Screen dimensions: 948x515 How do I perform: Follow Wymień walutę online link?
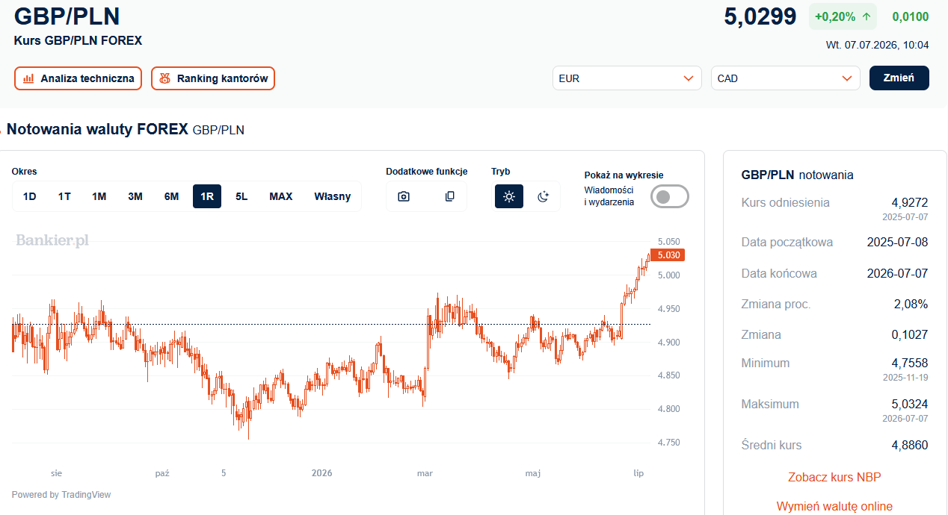click(834, 507)
